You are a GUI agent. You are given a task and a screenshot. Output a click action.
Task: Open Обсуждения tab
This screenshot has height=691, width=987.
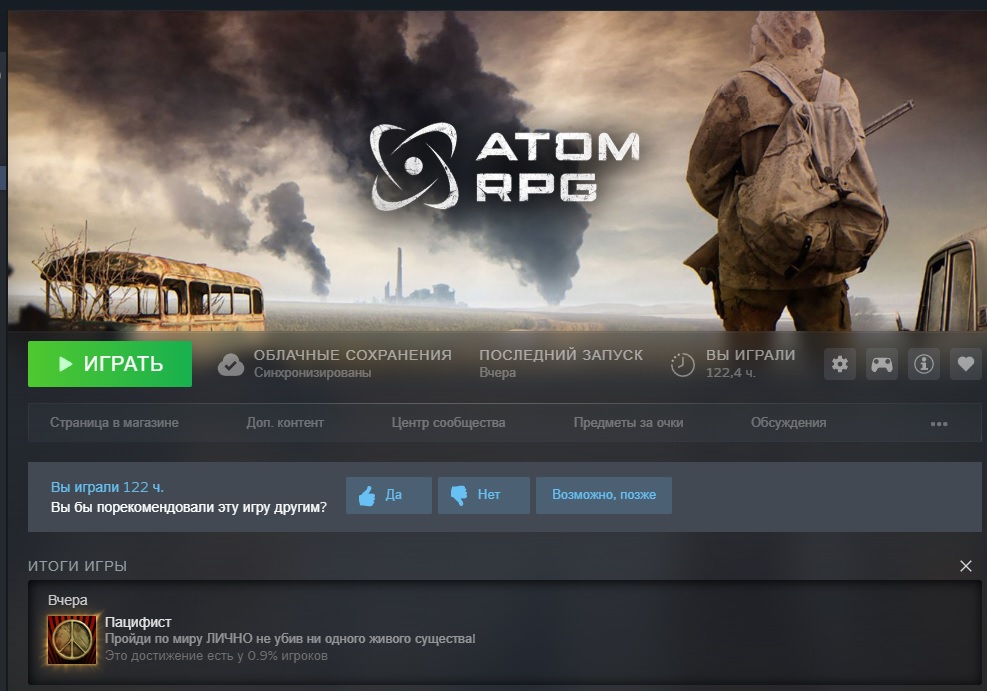click(788, 423)
